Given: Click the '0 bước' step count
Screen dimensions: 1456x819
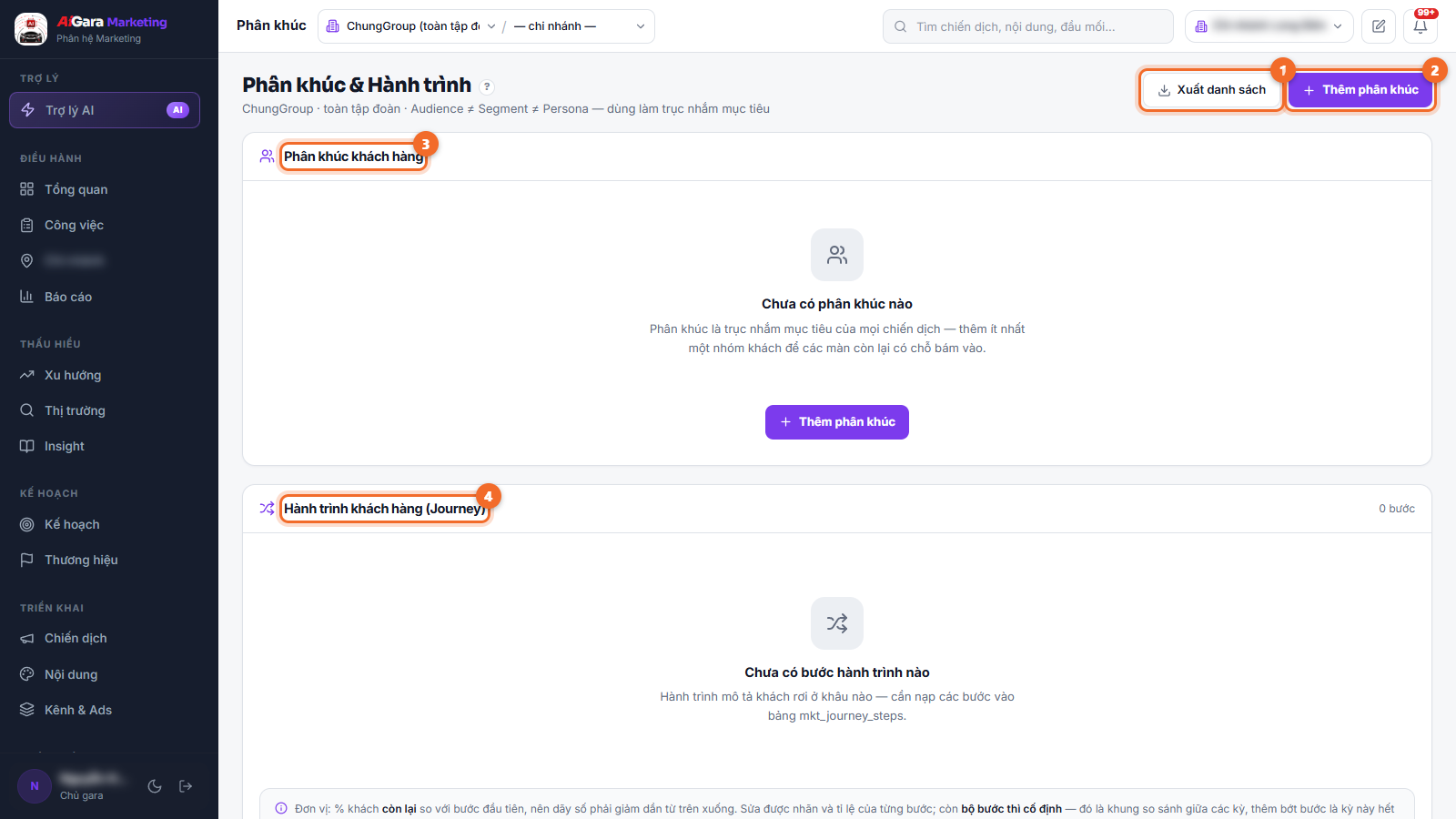Looking at the screenshot, I should tap(1397, 509).
